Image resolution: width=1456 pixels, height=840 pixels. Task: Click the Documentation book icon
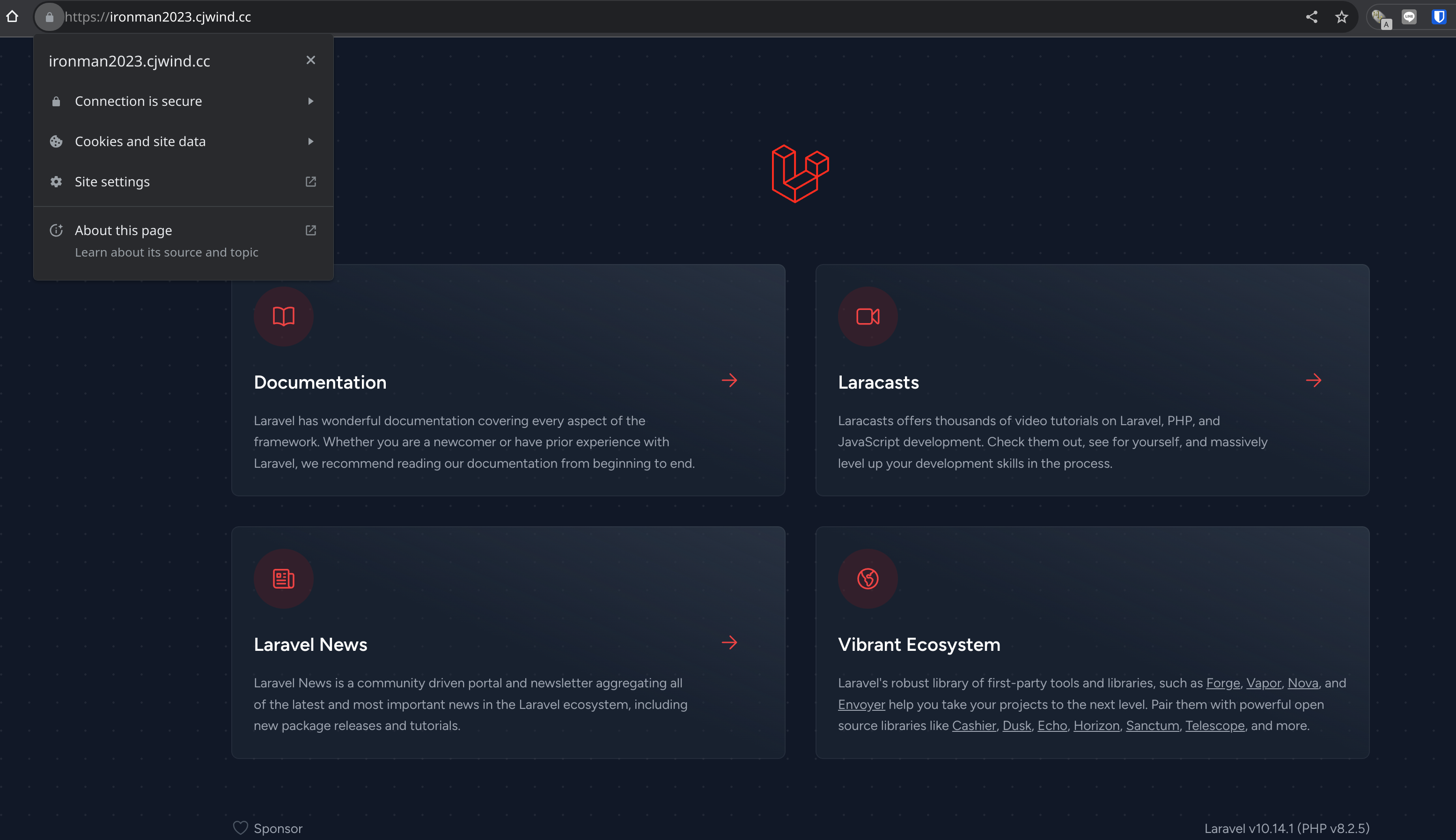coord(283,316)
